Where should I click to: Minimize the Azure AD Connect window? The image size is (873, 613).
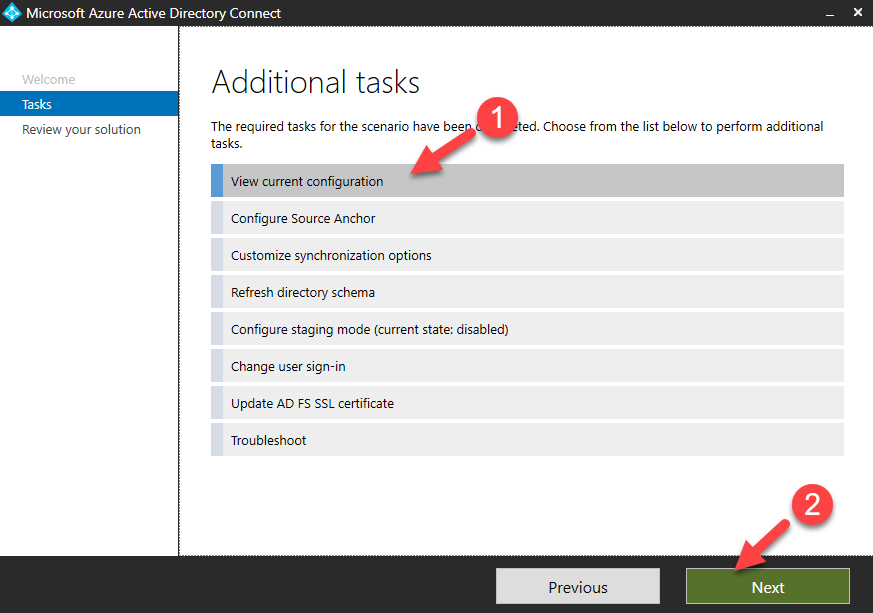(x=830, y=13)
